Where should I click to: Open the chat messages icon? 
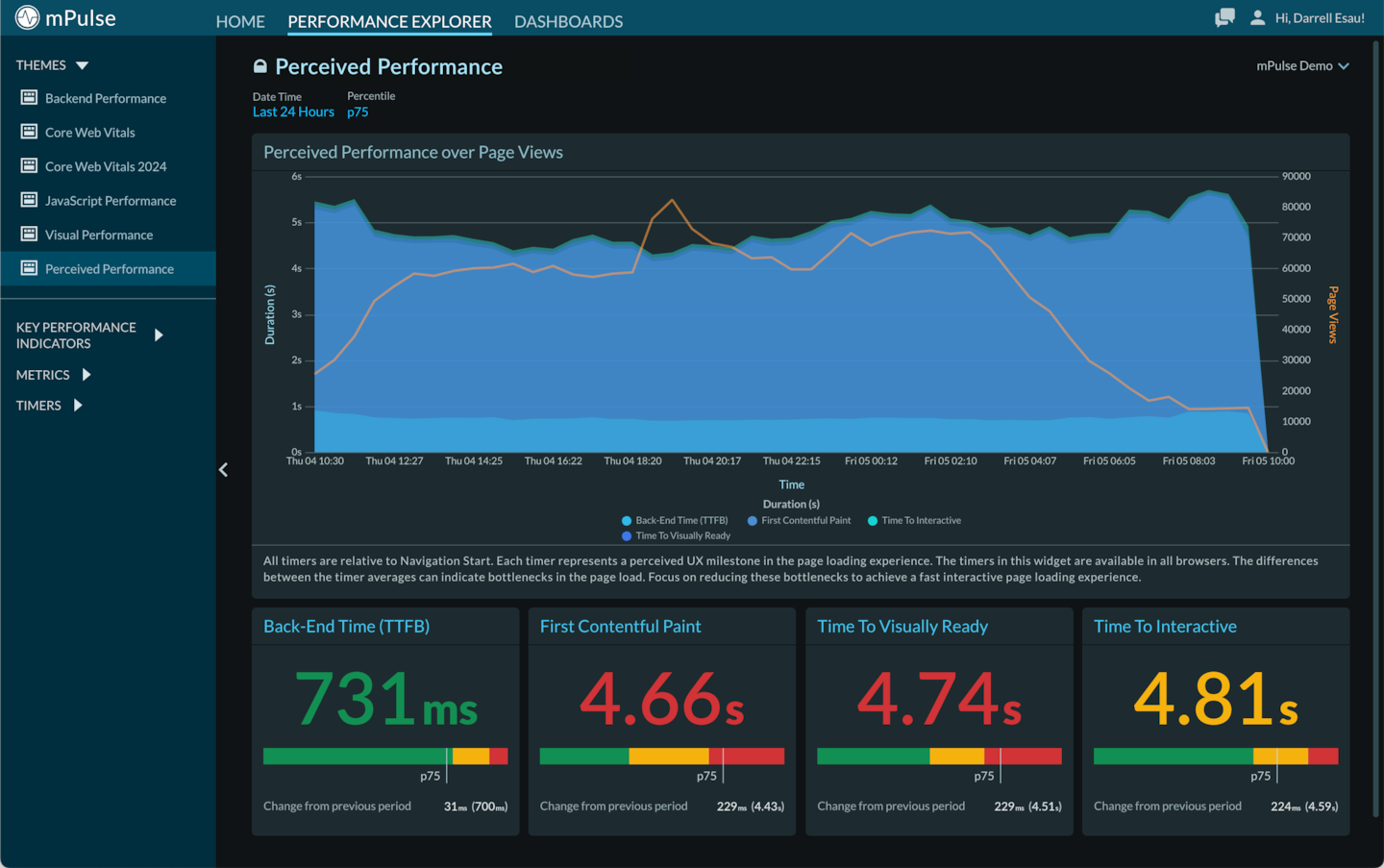pyautogui.click(x=1224, y=17)
